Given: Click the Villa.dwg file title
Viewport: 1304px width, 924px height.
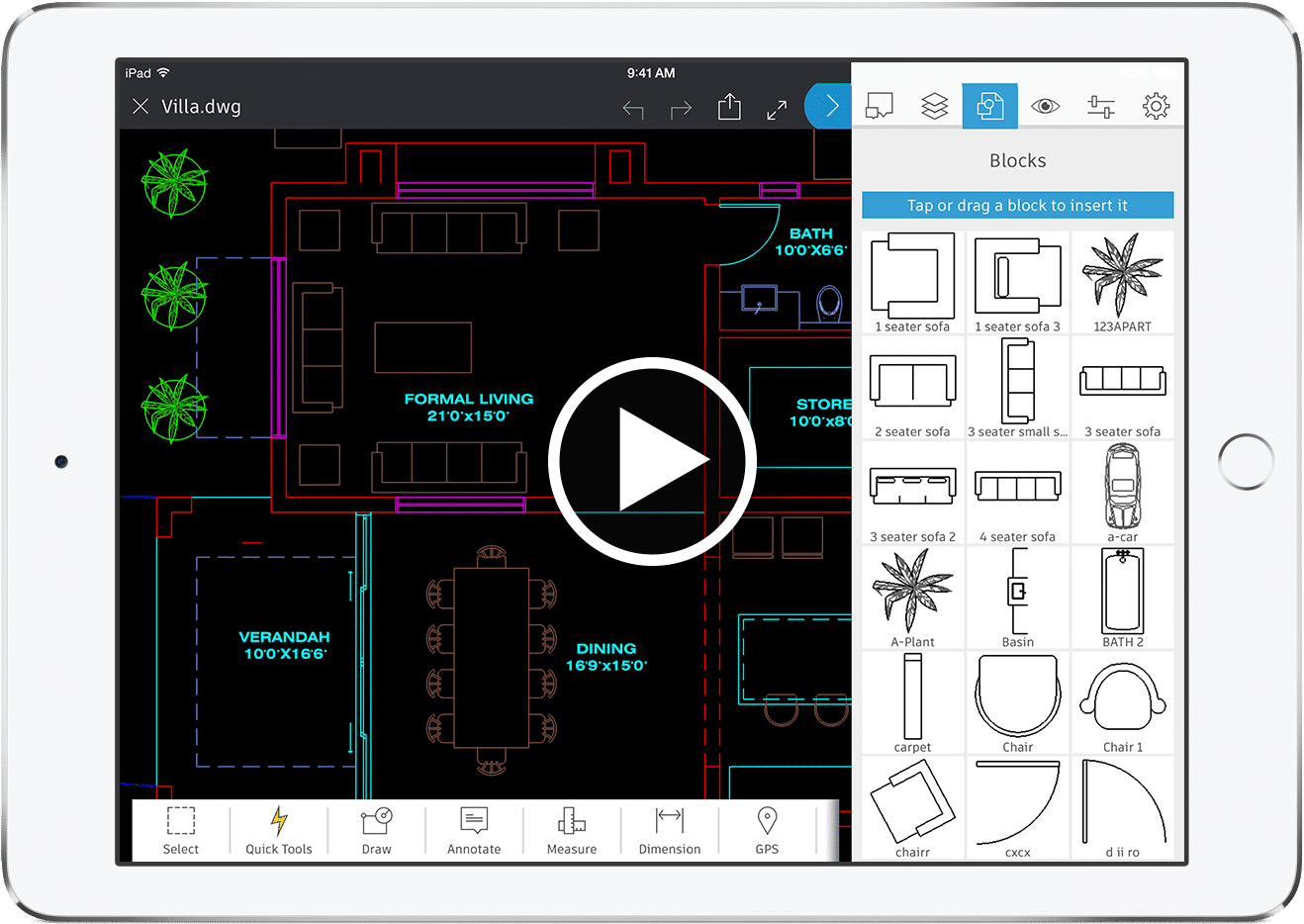Looking at the screenshot, I should pyautogui.click(x=201, y=106).
